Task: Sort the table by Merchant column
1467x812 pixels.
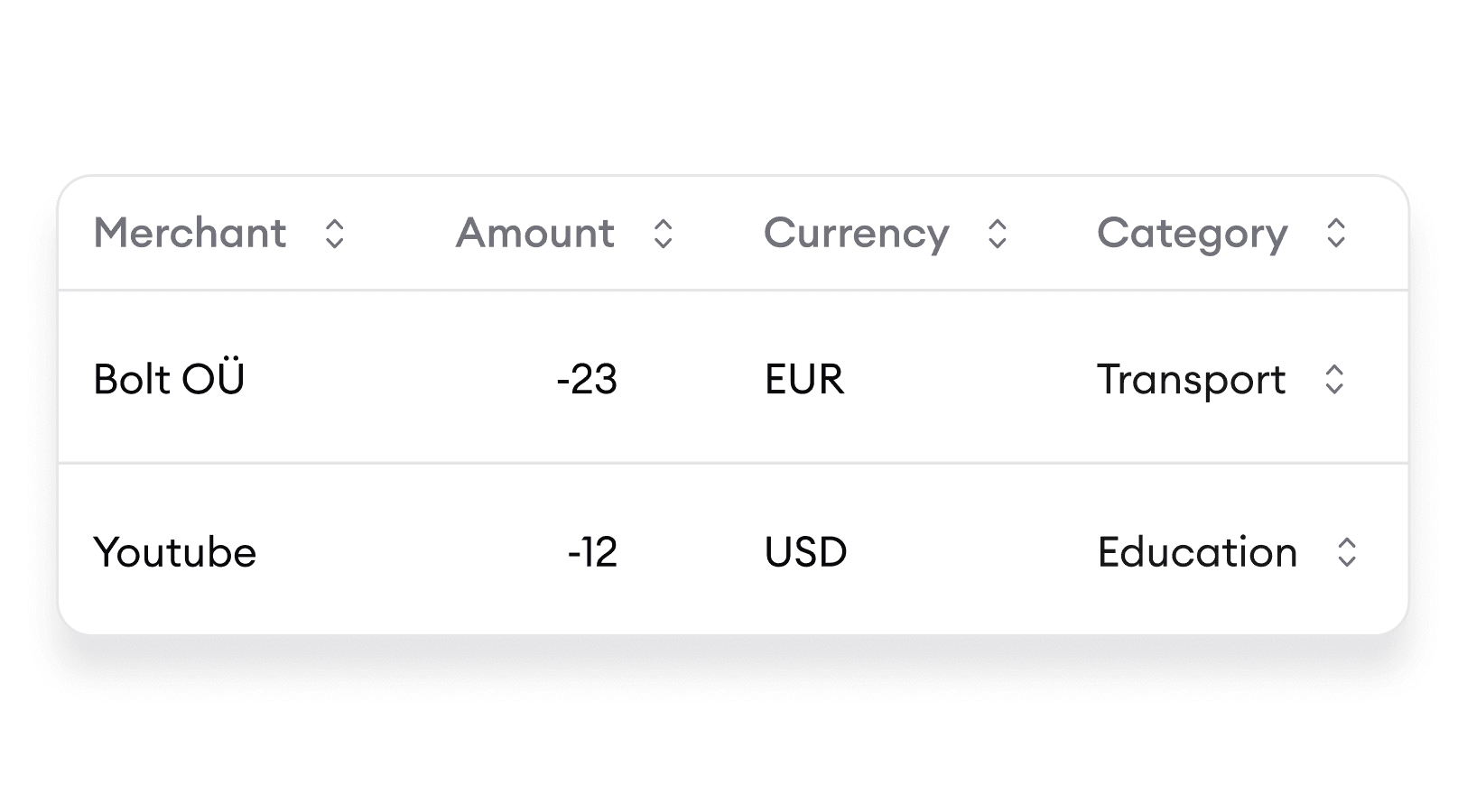Action: click(x=190, y=235)
